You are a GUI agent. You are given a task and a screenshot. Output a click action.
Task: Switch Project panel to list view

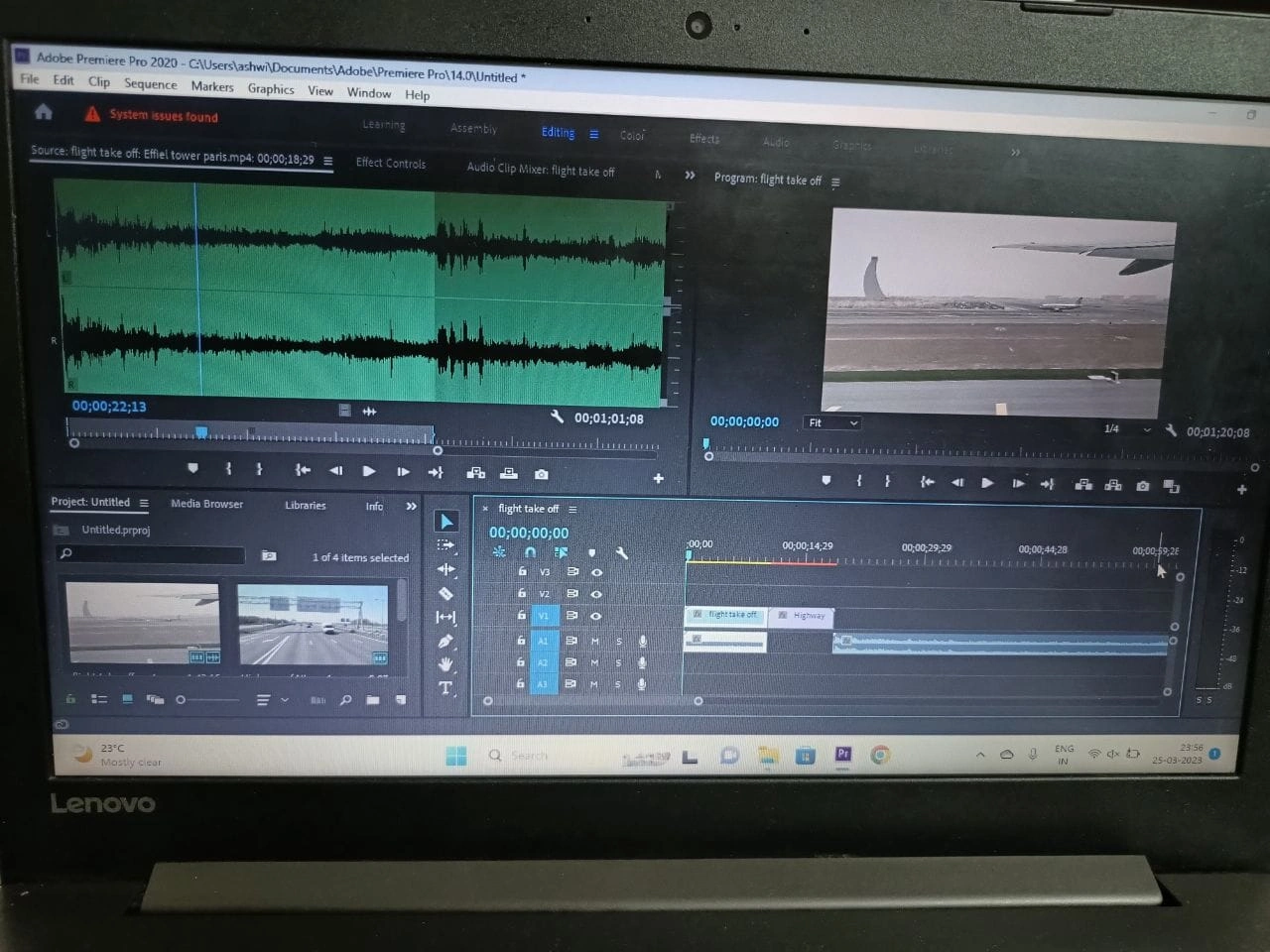[x=99, y=699]
